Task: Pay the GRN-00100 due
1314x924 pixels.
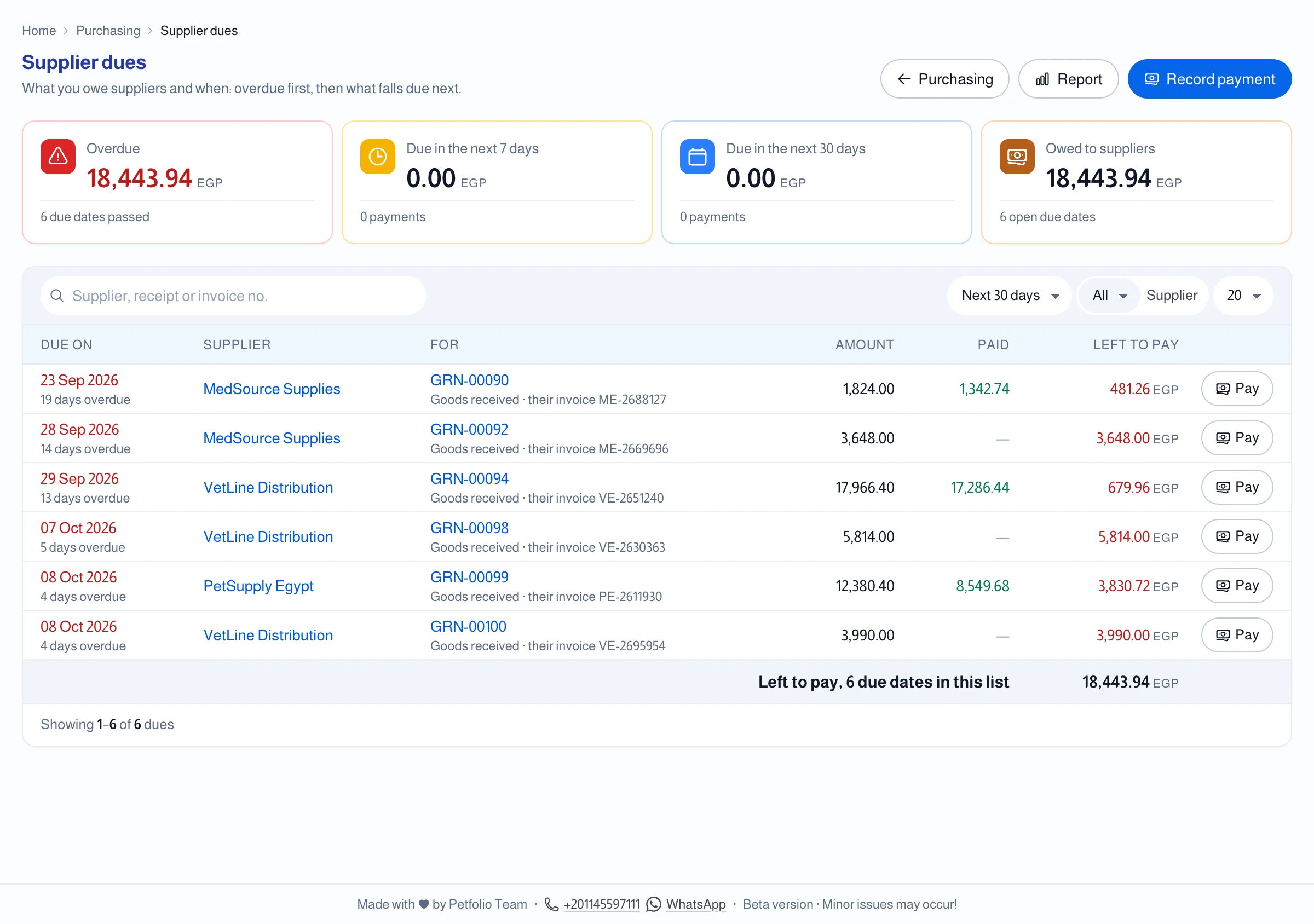Action: tap(1237, 635)
